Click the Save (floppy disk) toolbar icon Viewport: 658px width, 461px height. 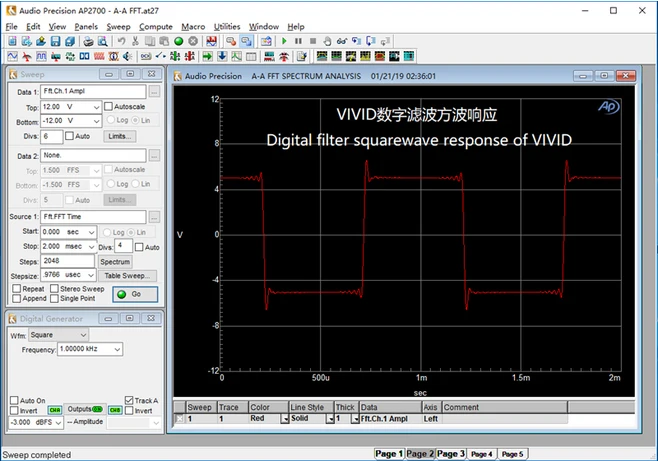pos(55,41)
